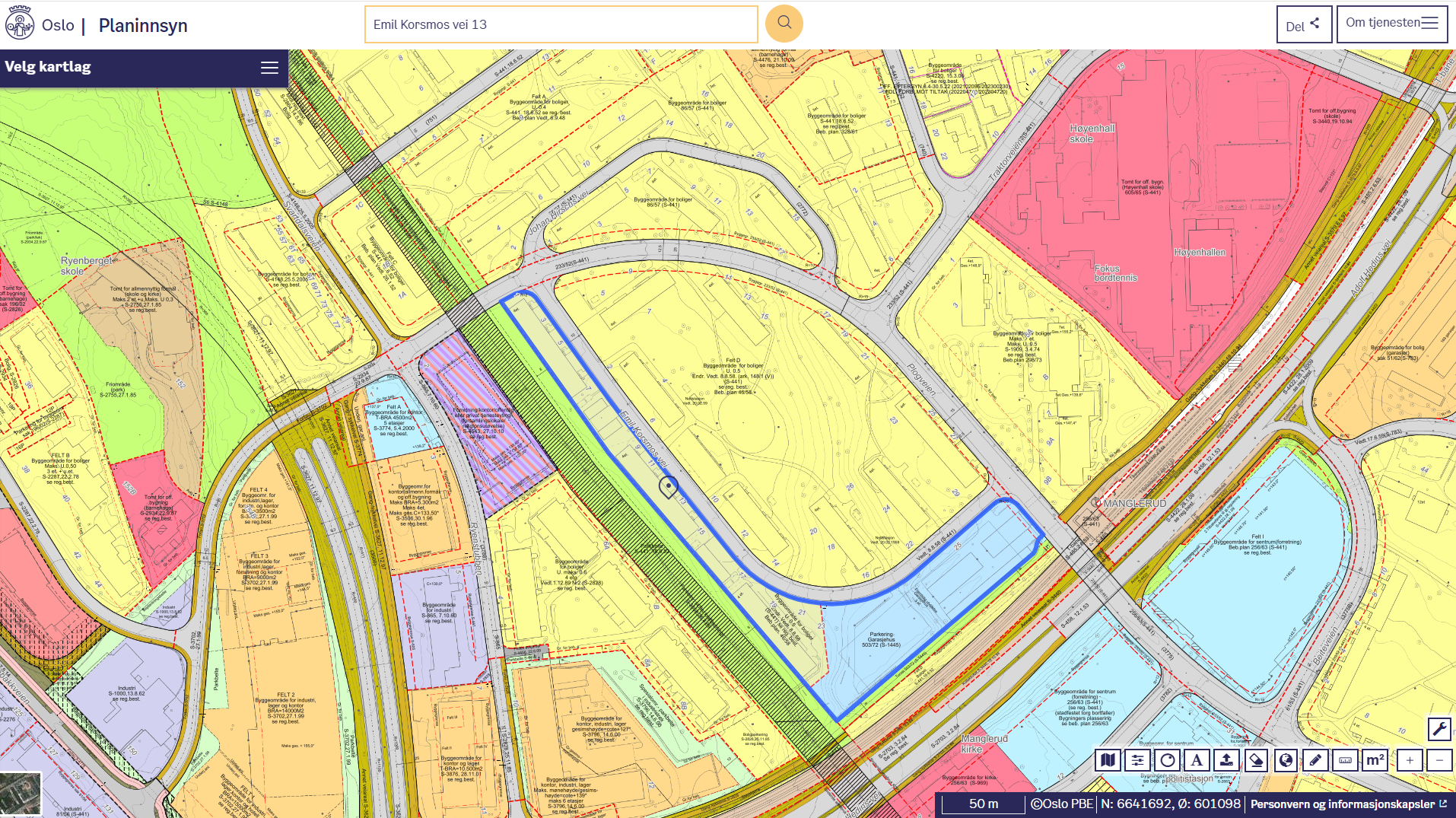Select the text label 'A' tool

pos(1197,759)
